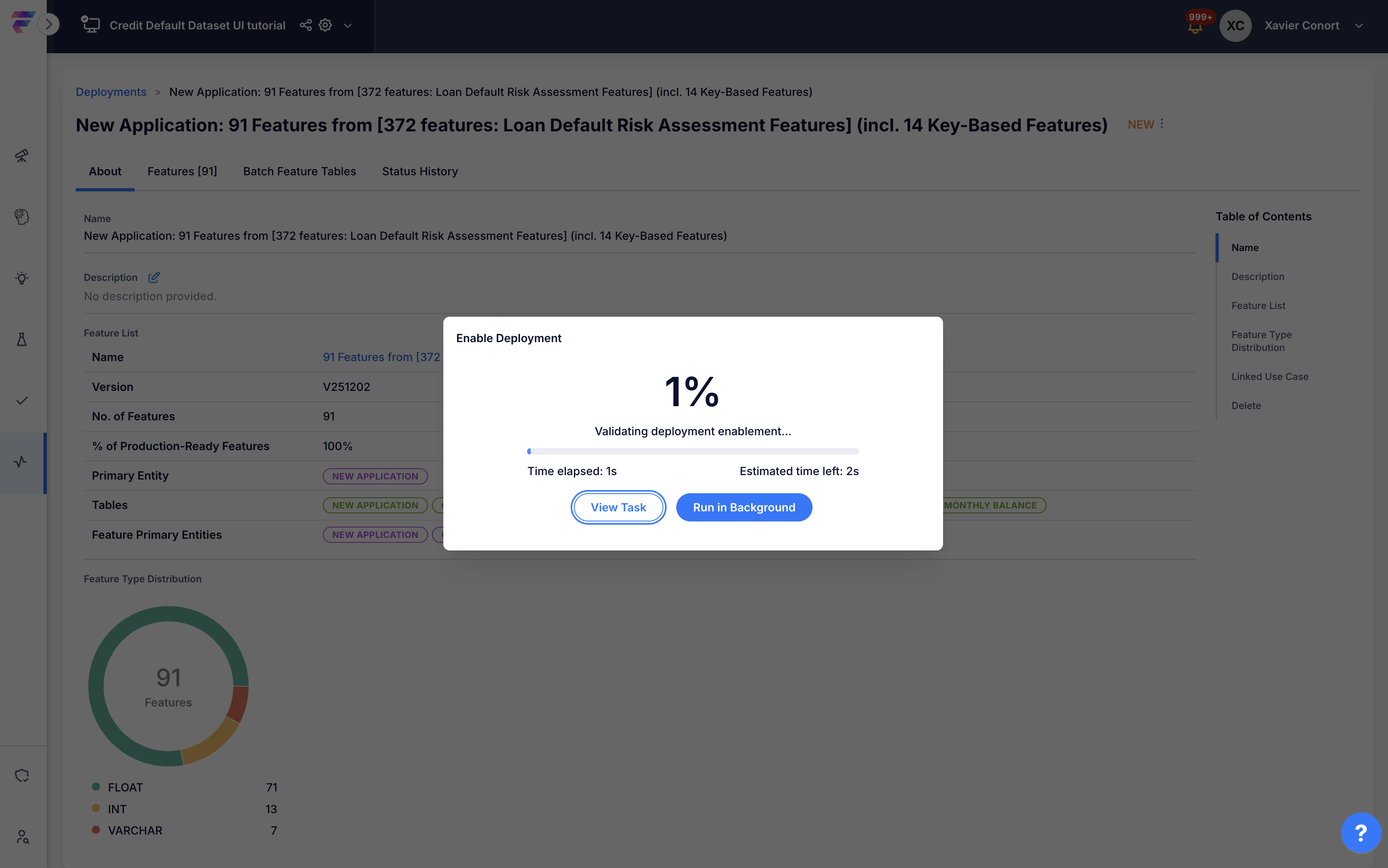
Task: Switch to the Status History tab
Action: [420, 171]
